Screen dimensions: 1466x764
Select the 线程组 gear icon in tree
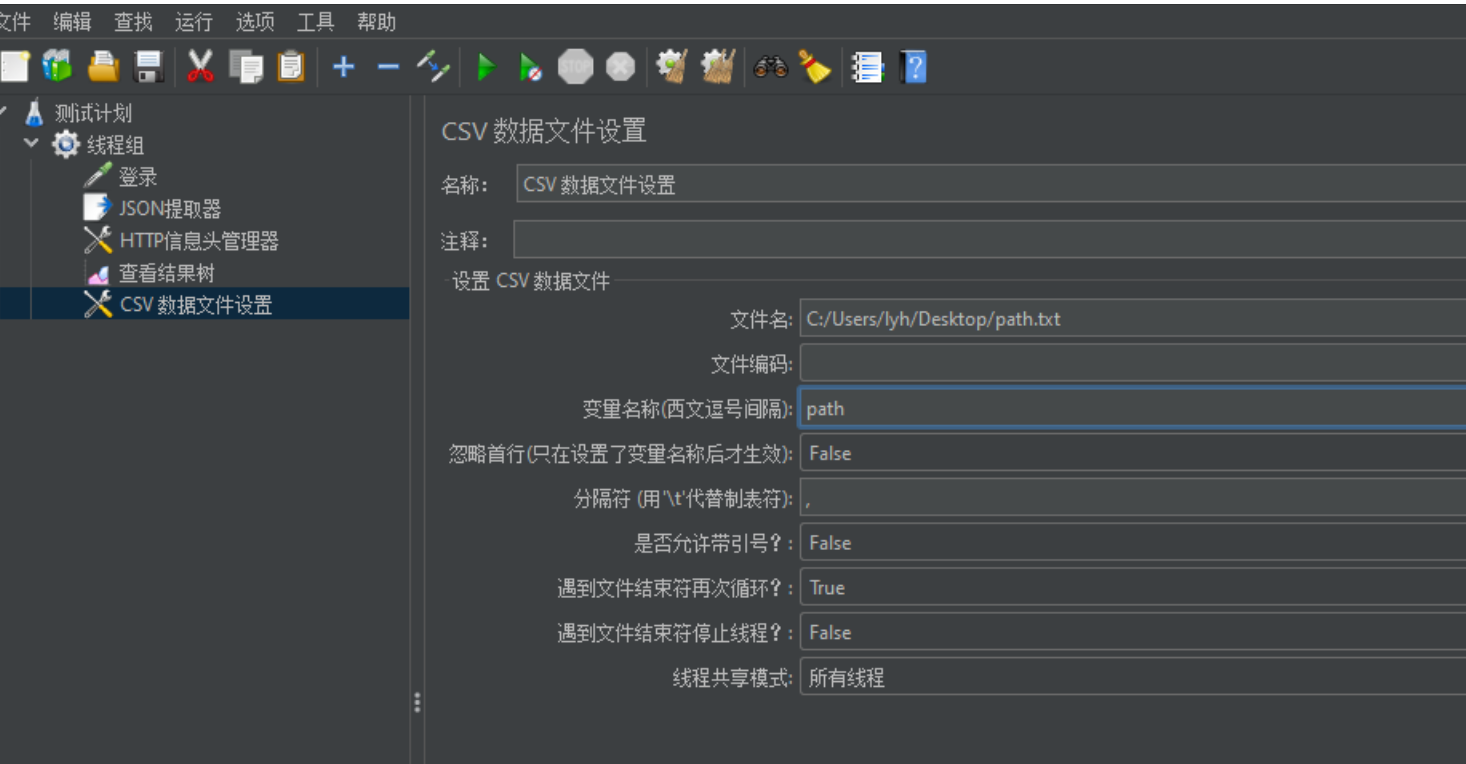65,144
